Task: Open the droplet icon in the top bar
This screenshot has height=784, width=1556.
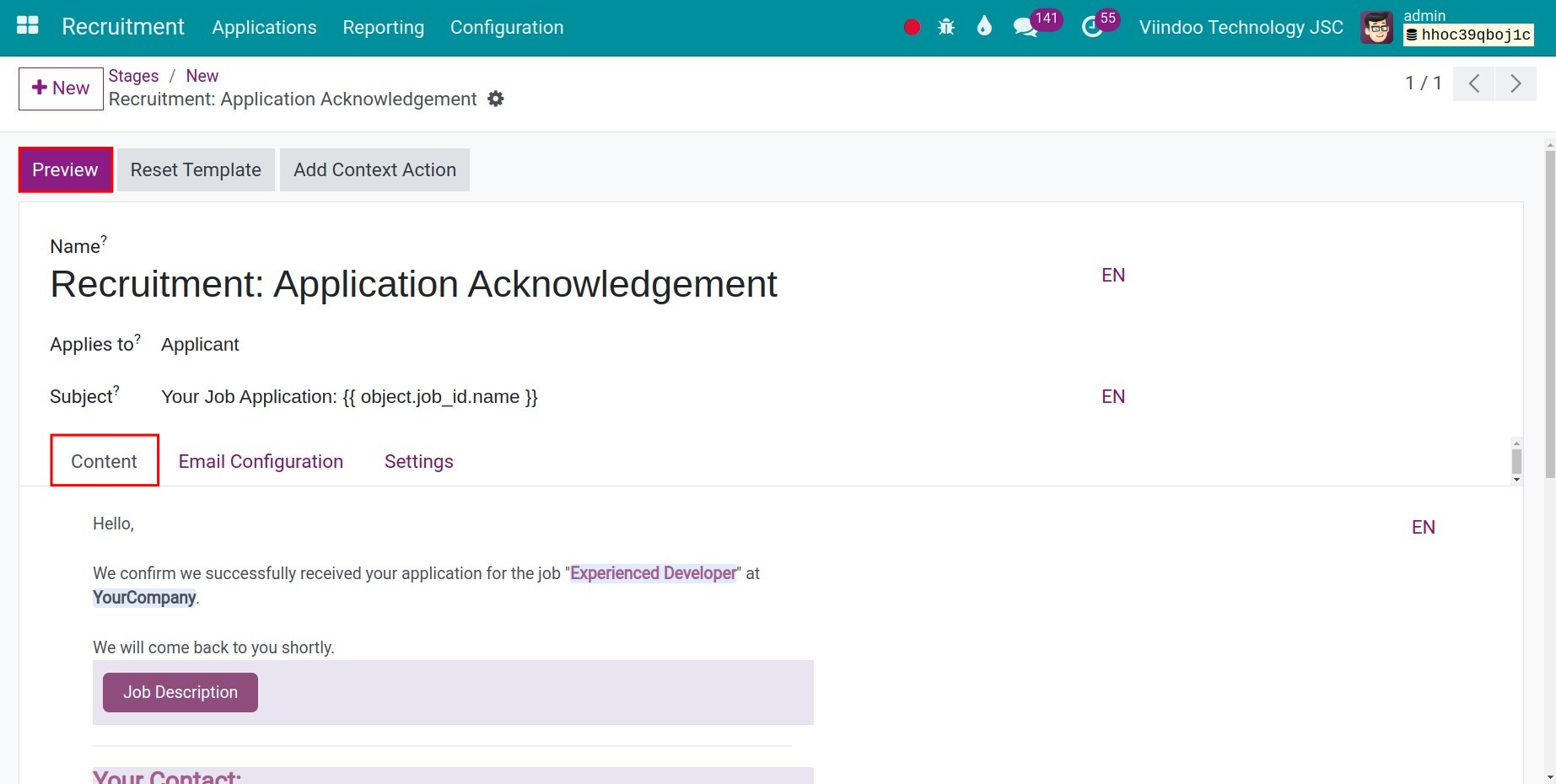Action: tap(983, 26)
